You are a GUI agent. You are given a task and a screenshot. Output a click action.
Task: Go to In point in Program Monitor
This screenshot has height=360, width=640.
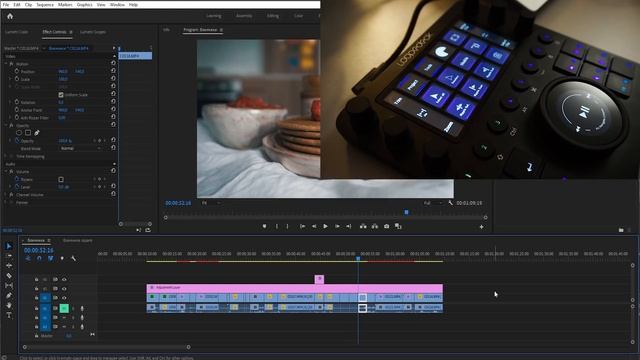point(302,226)
